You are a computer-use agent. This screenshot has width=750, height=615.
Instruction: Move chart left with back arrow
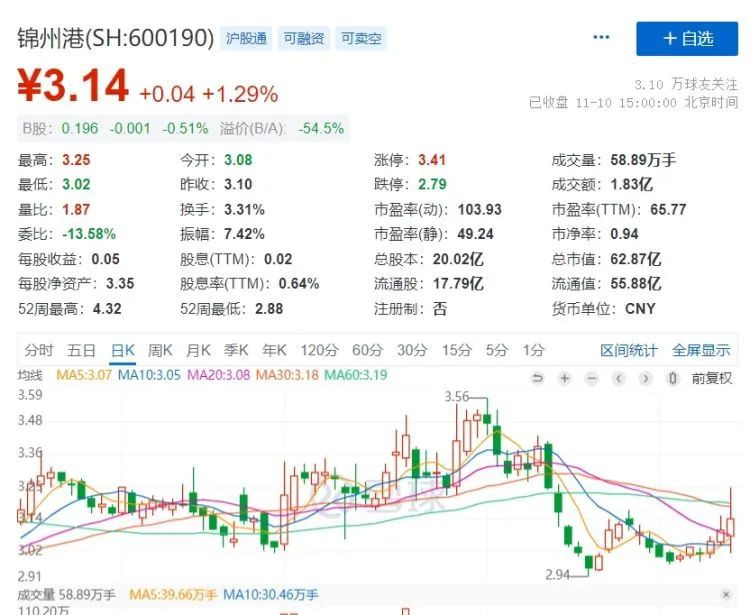tap(619, 379)
